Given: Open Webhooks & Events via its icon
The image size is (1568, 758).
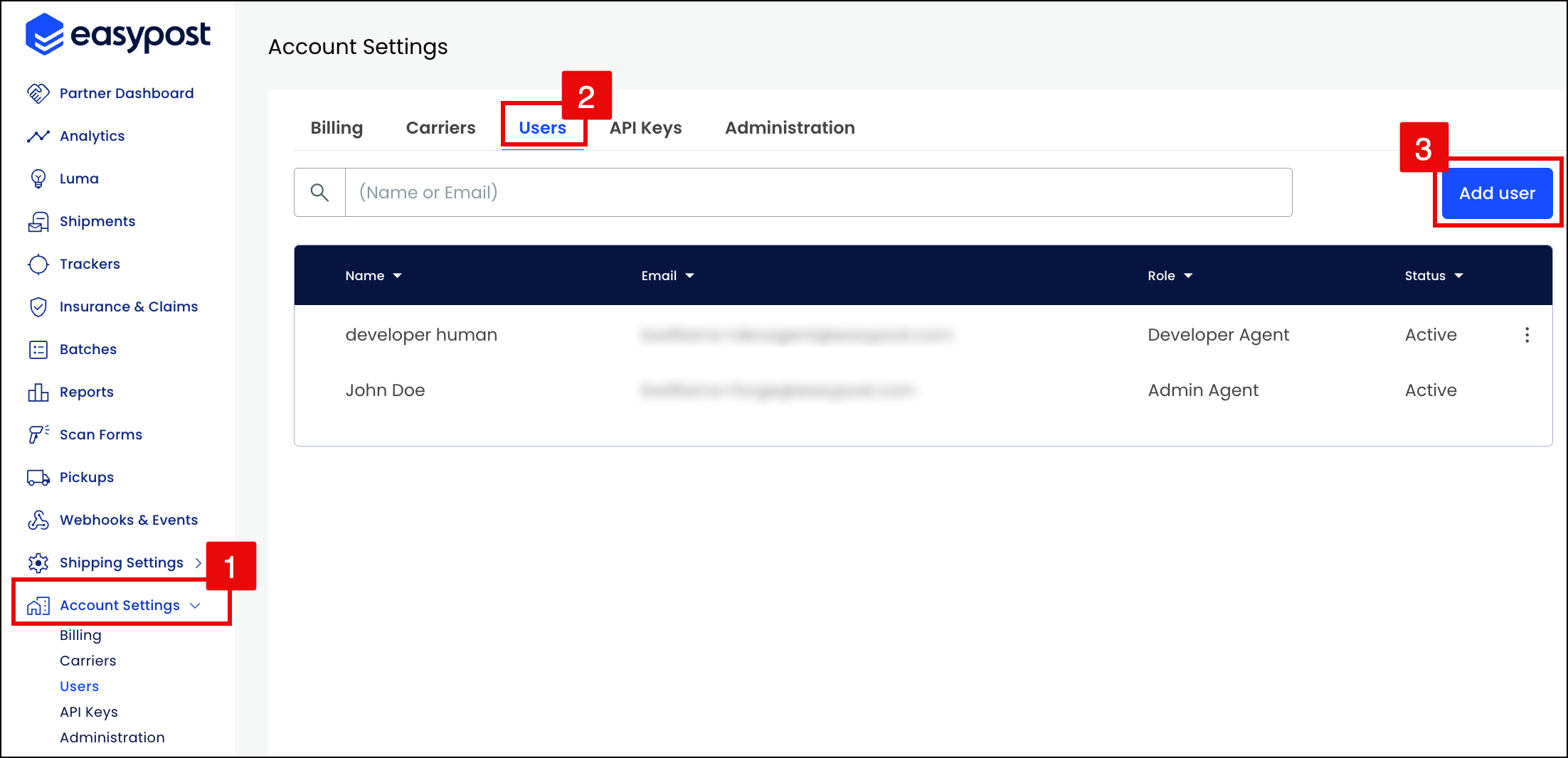Looking at the screenshot, I should pos(38,519).
